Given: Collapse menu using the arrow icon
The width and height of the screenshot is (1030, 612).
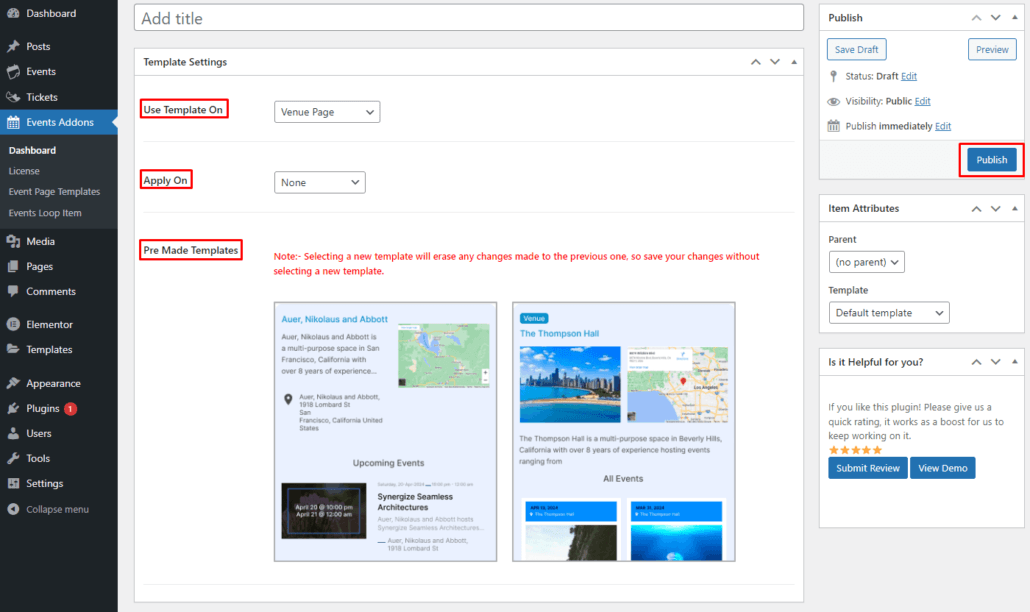Looking at the screenshot, I should point(13,509).
